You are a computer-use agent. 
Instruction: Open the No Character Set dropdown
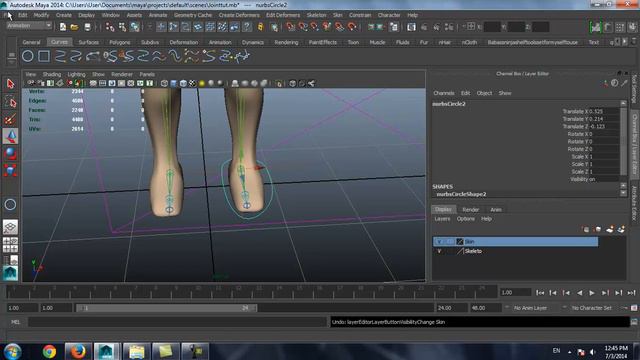[x=591, y=308]
